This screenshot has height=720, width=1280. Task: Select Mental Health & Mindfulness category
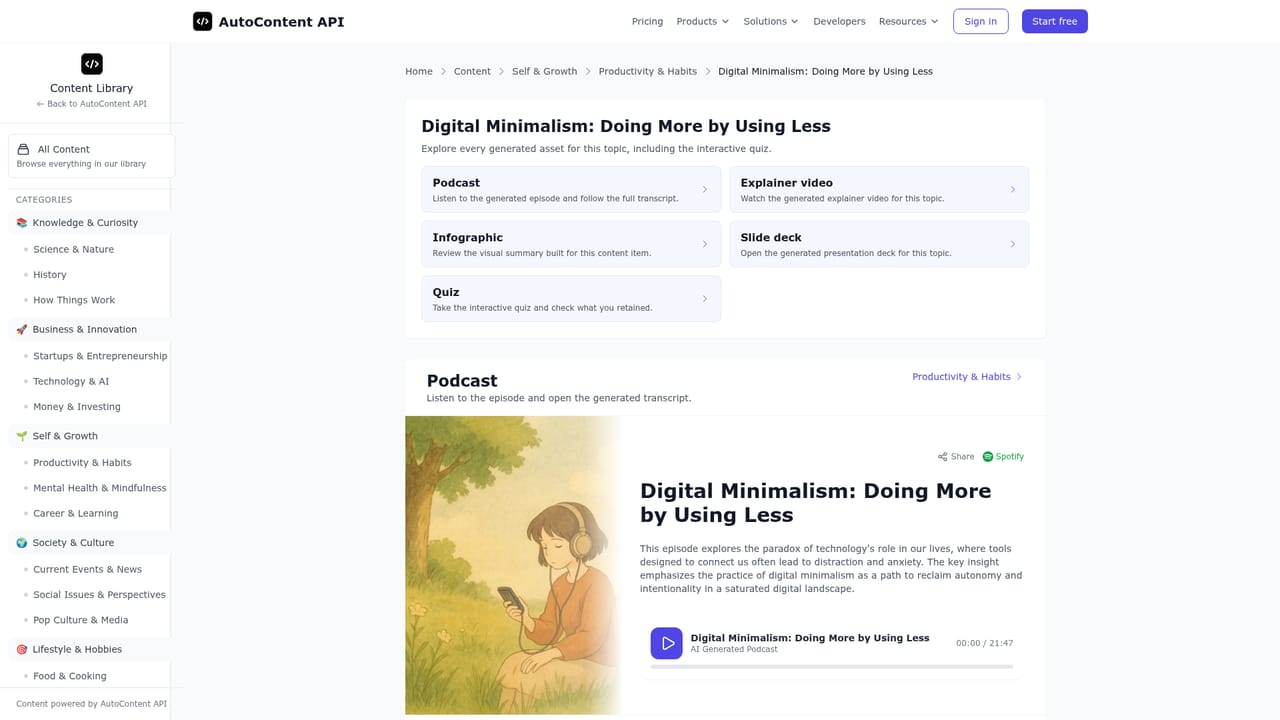100,488
